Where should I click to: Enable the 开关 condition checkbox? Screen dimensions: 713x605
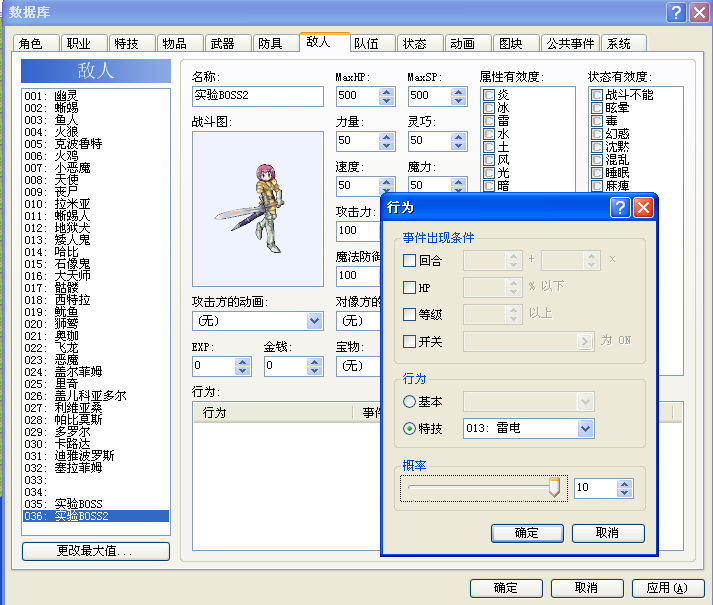click(x=409, y=341)
